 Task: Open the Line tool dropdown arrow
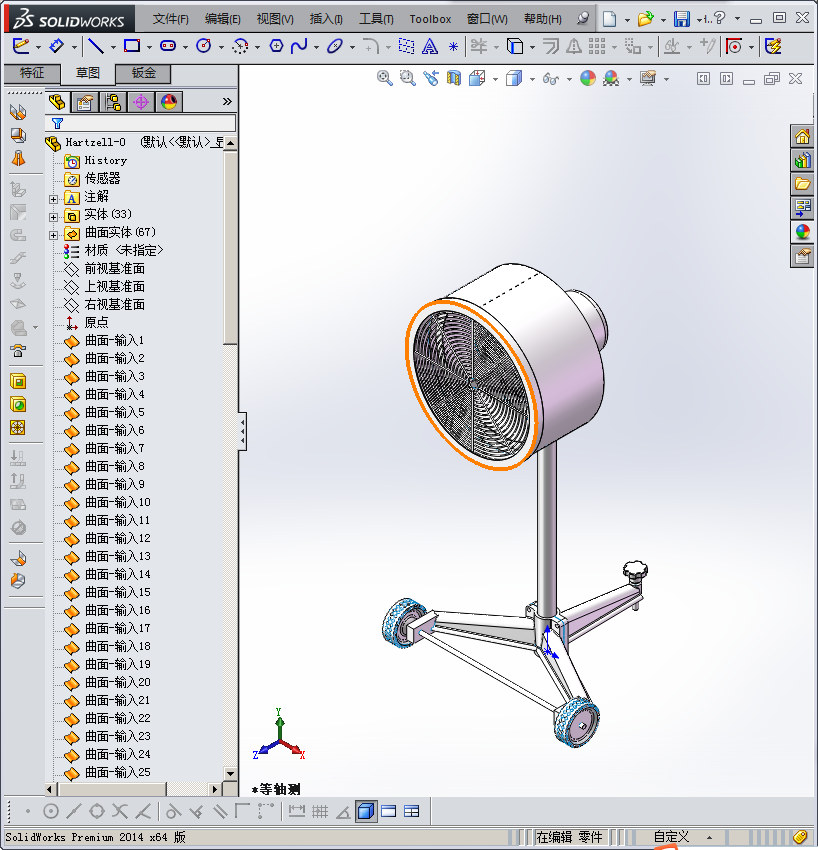coord(113,47)
